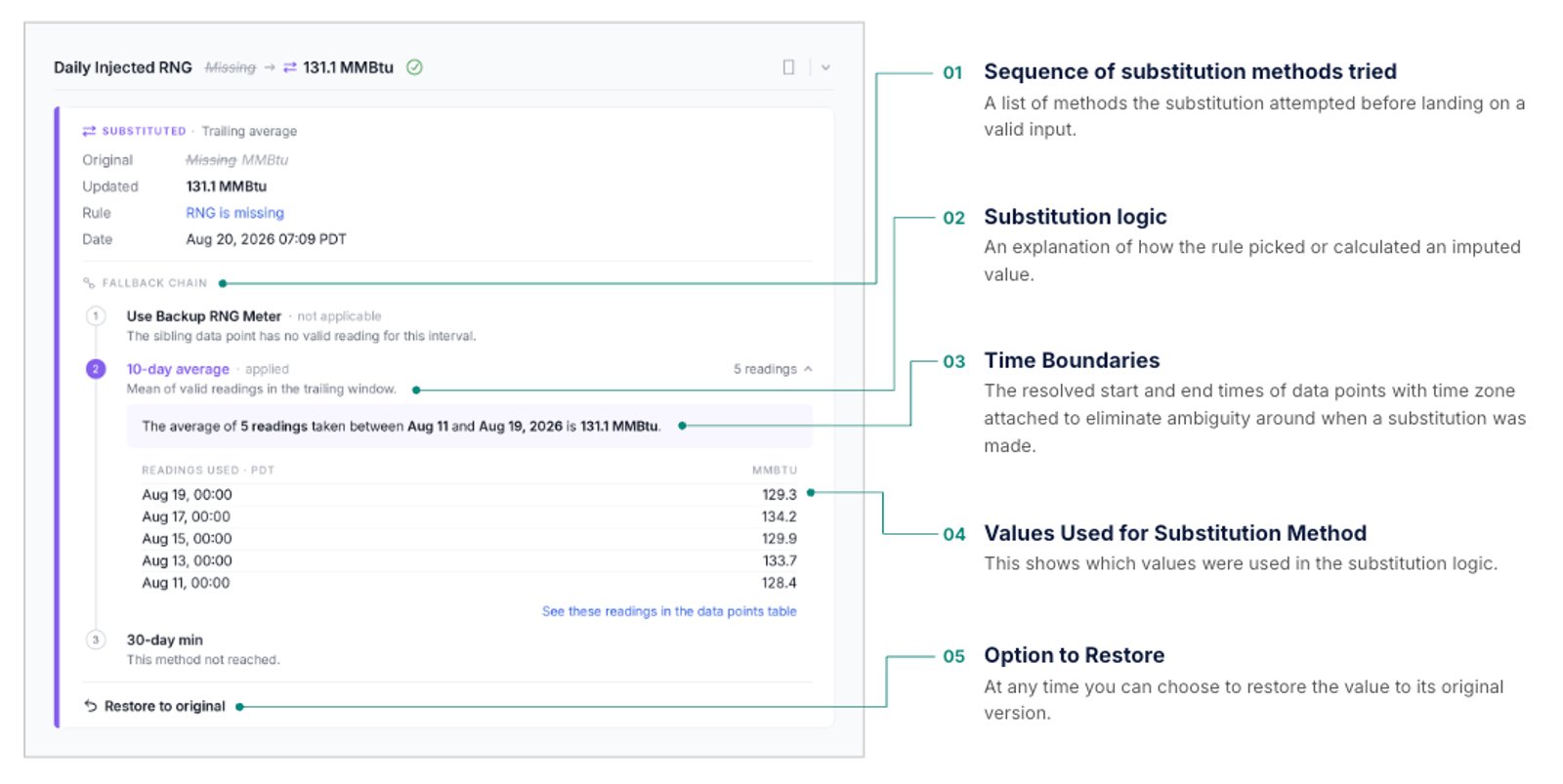
Task: Click the struck-through Missing MMBtu original value
Action: tap(237, 160)
